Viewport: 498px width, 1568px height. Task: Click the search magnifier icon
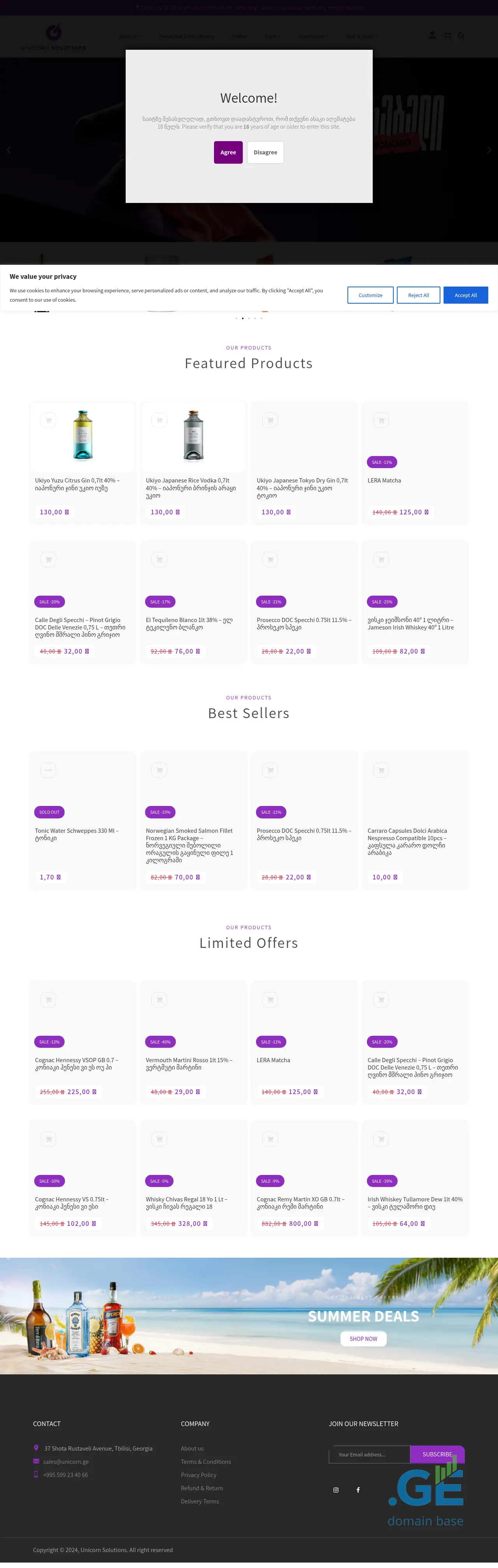pyautogui.click(x=461, y=36)
